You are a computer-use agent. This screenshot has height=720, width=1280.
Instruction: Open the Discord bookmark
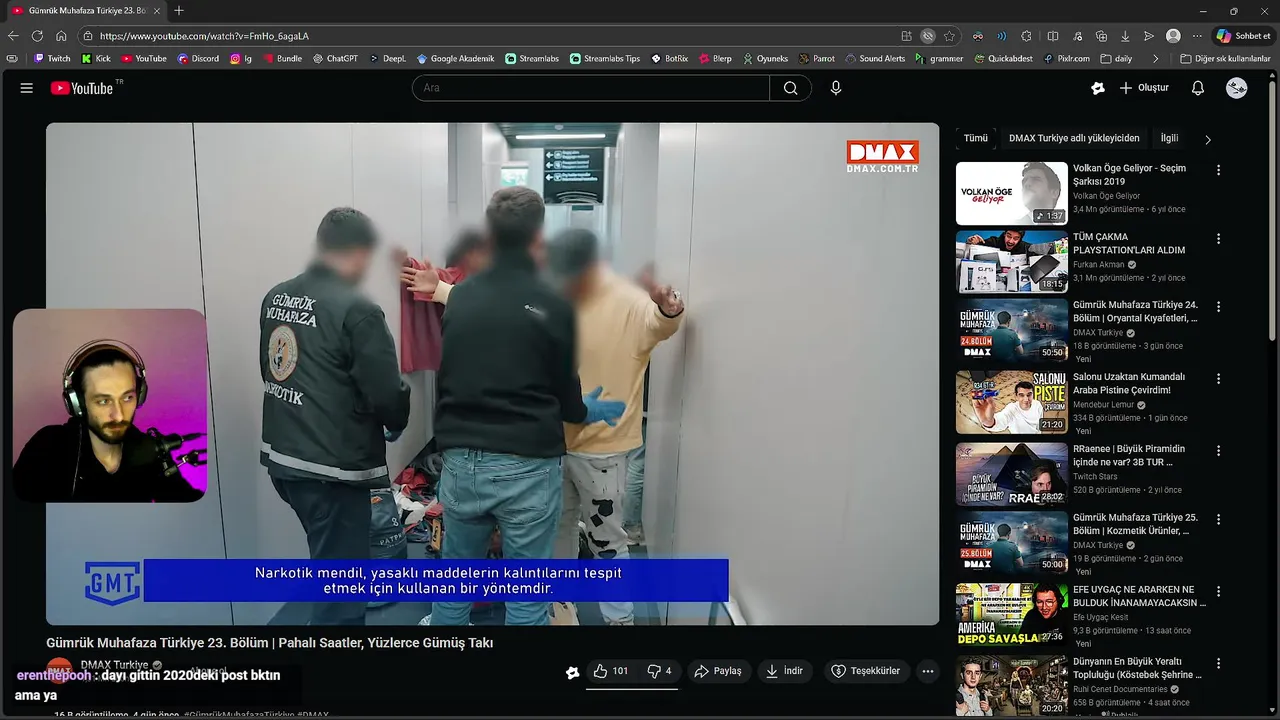198,59
